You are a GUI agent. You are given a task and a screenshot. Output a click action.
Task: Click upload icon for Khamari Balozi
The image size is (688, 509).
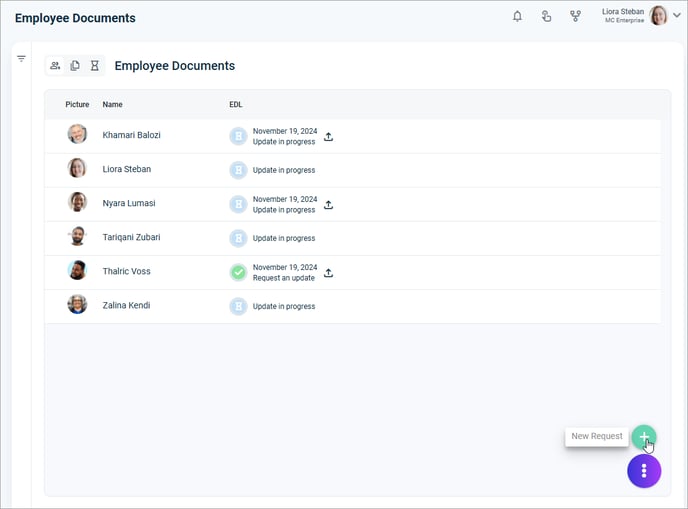click(328, 137)
